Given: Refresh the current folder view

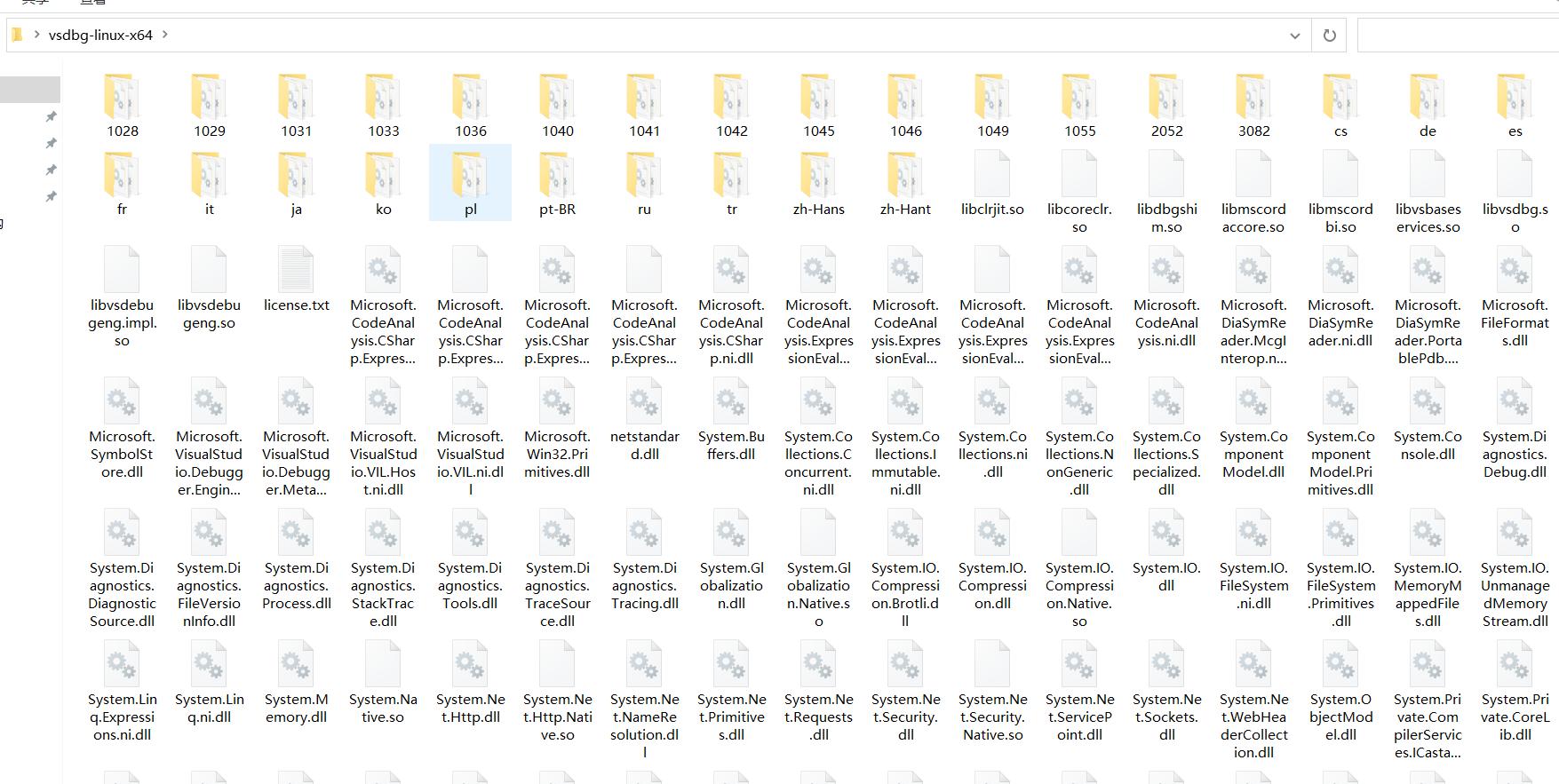Looking at the screenshot, I should tap(1330, 36).
